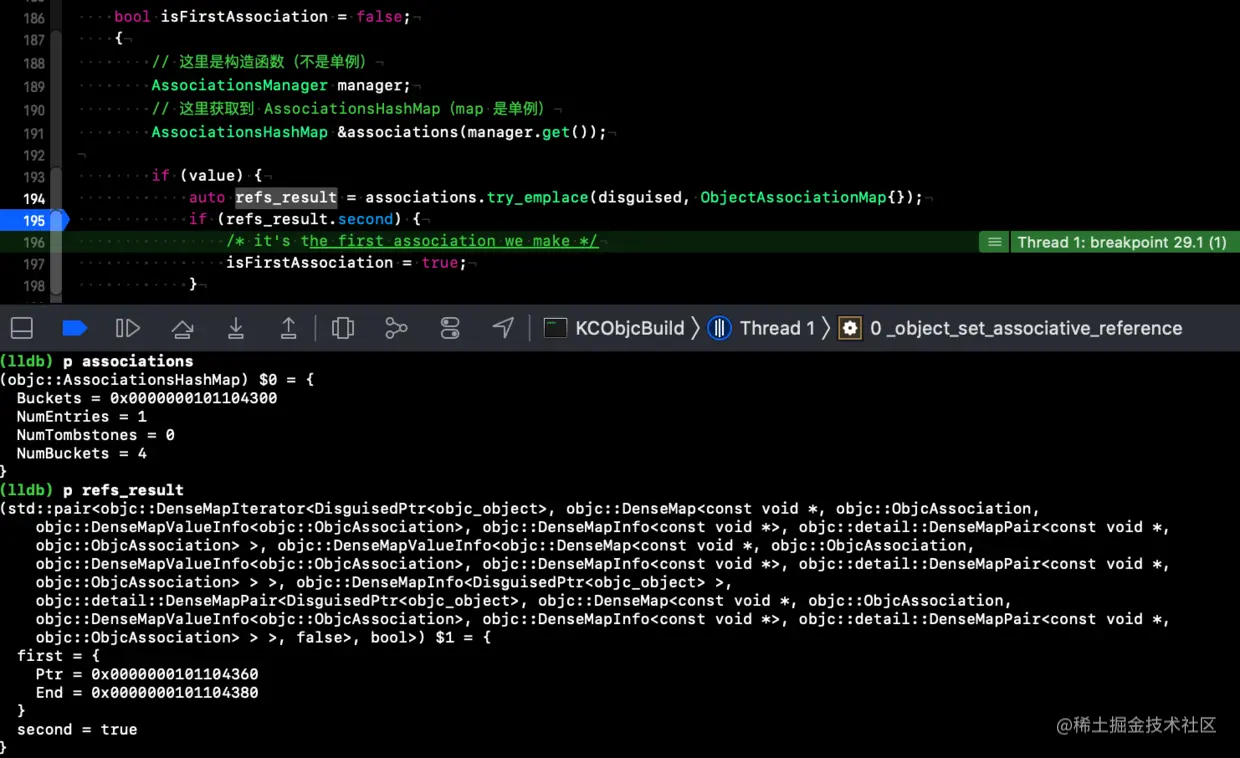Click 'refs_result.second' condition on line 195
Image resolution: width=1240 pixels, height=758 pixels.
click(x=309, y=219)
